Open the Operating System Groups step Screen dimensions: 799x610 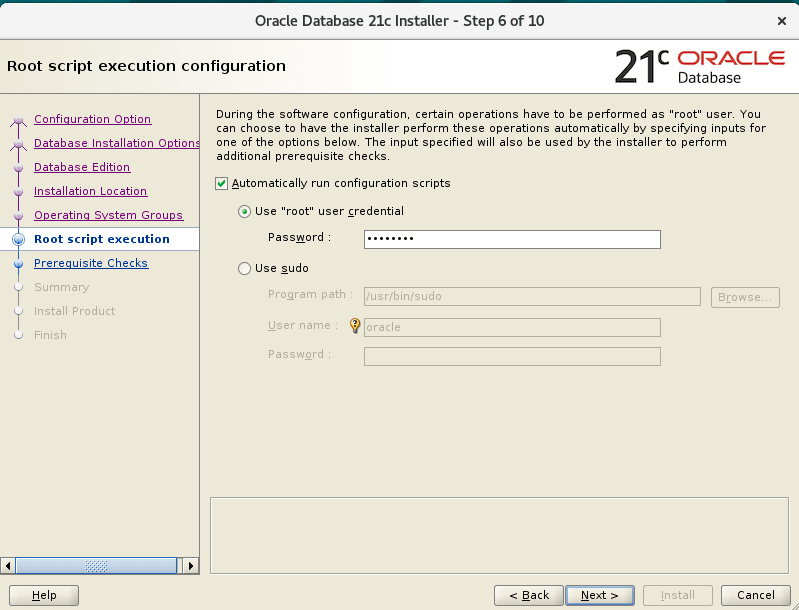(108, 215)
